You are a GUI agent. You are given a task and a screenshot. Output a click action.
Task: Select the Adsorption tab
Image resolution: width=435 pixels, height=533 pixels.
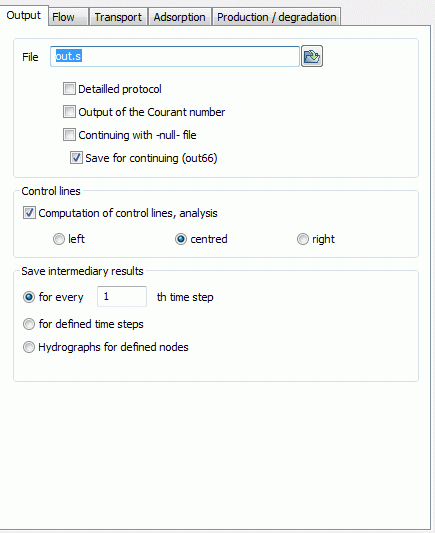click(x=179, y=17)
